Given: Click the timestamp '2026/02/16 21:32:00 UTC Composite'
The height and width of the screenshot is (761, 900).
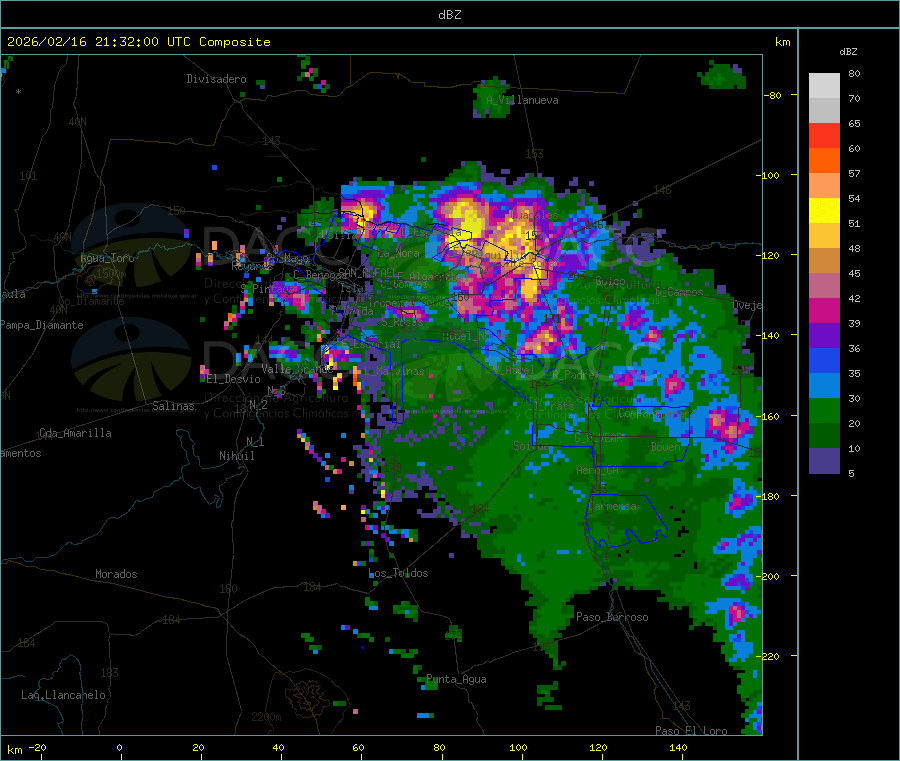Looking at the screenshot, I should (x=138, y=42).
